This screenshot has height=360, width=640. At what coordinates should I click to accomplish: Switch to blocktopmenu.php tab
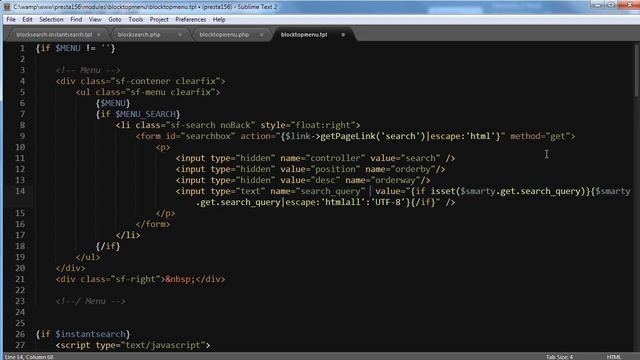point(224,35)
